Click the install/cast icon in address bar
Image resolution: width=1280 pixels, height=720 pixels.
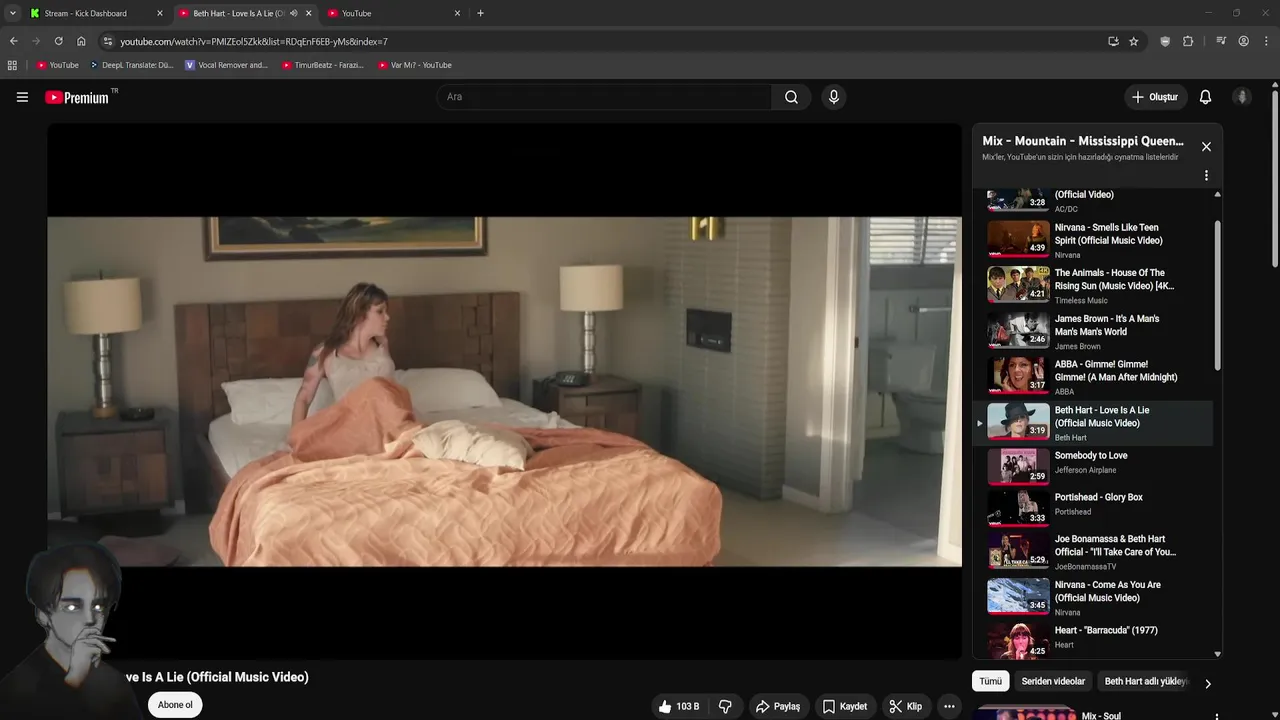[1113, 41]
